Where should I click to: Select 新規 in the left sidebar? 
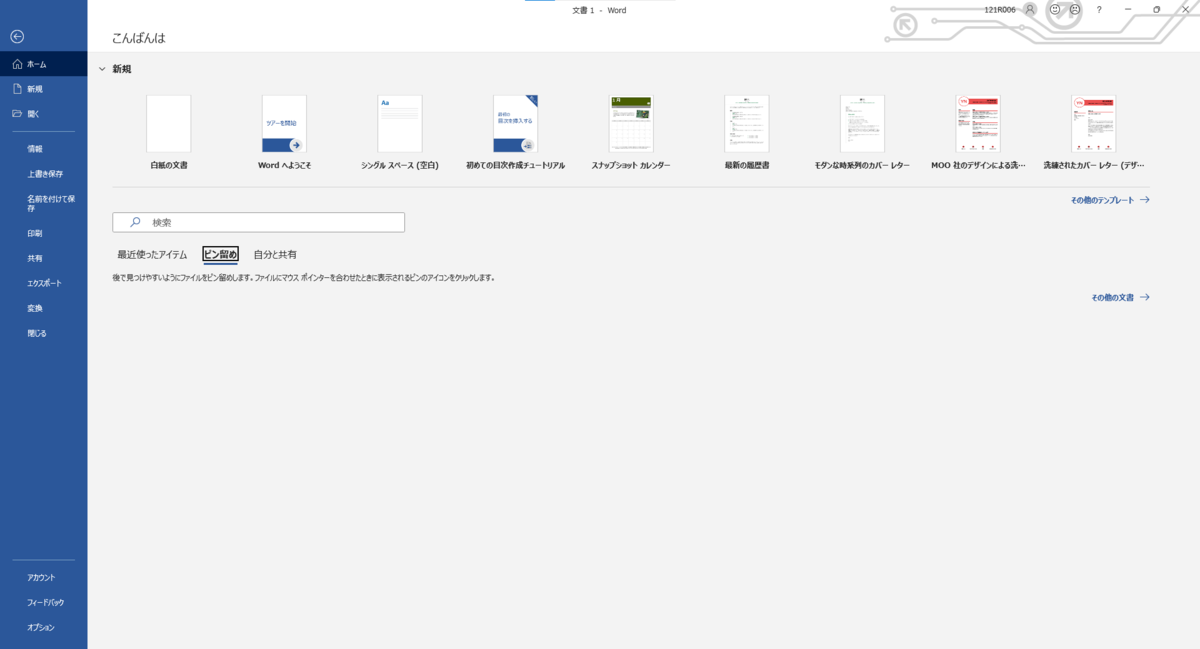[44, 89]
